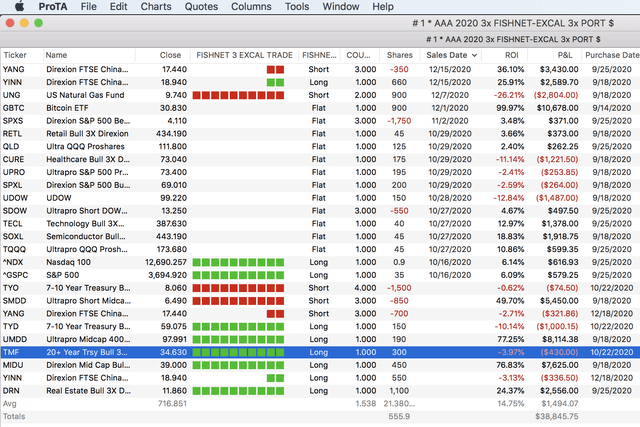Viewport: 640px width, 427px height.
Task: Click the TYO count value 4.000
Action: [365, 288]
